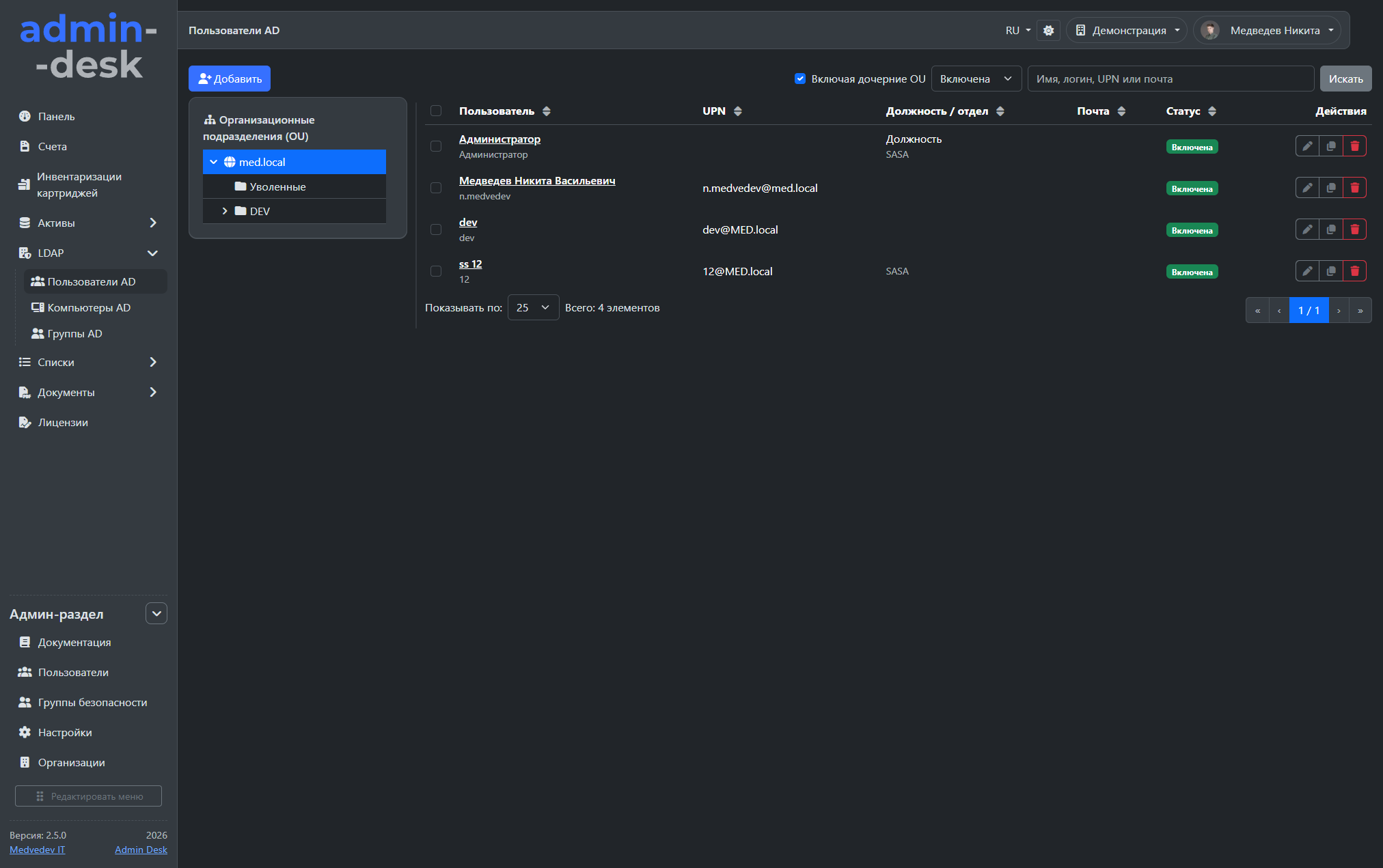This screenshot has height=868, width=1383.
Task: Select all users with header checkbox
Action: coord(436,111)
